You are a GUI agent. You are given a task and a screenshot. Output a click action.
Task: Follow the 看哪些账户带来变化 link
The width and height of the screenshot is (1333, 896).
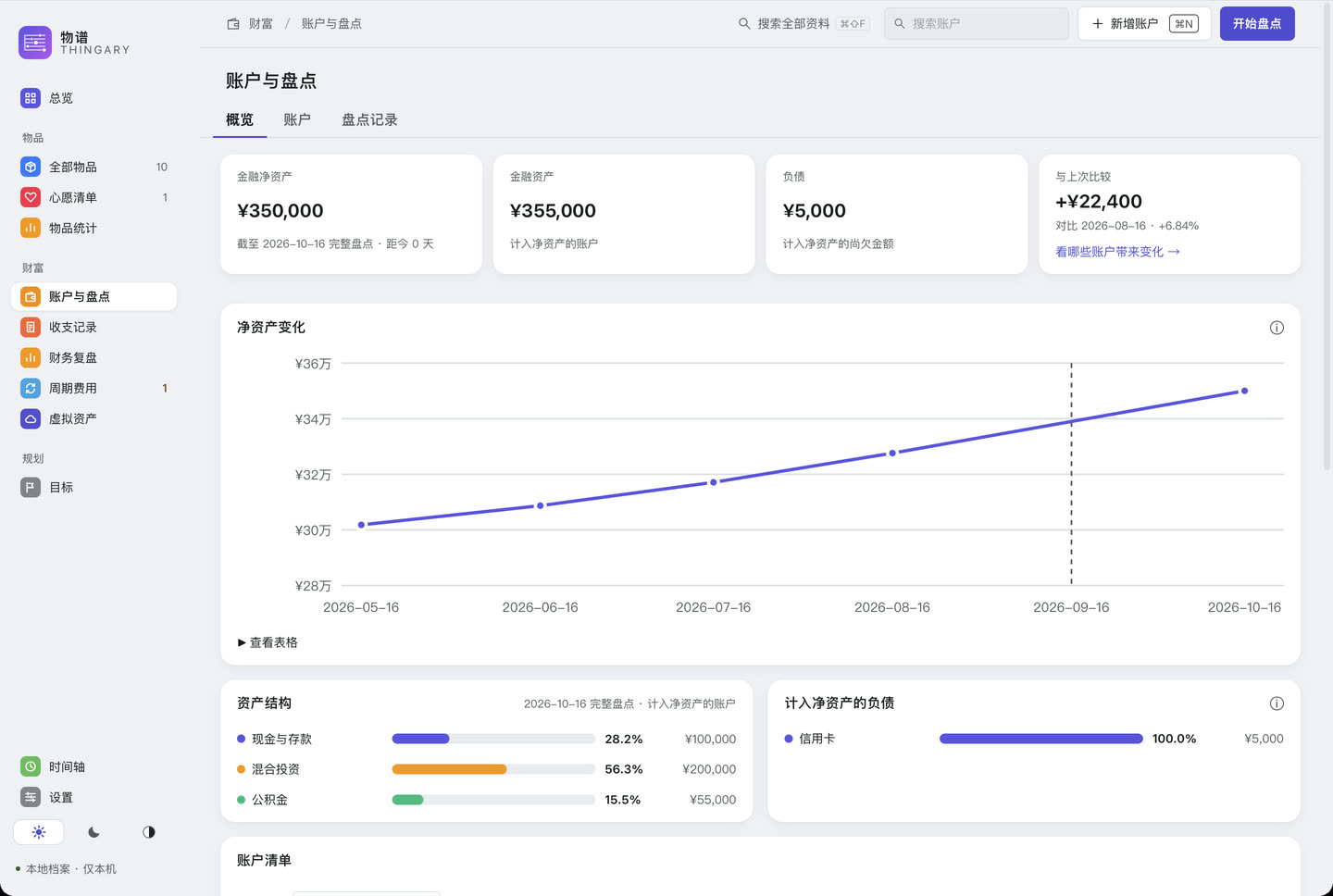(x=1117, y=252)
